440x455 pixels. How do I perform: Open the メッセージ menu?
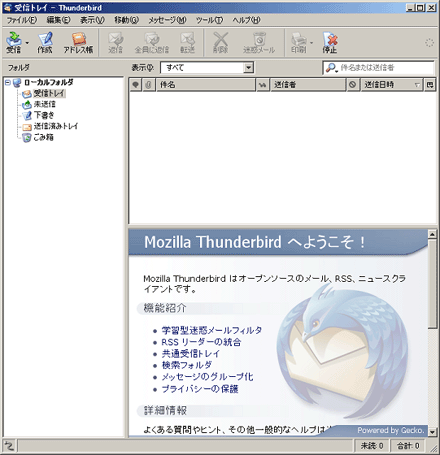(x=167, y=20)
